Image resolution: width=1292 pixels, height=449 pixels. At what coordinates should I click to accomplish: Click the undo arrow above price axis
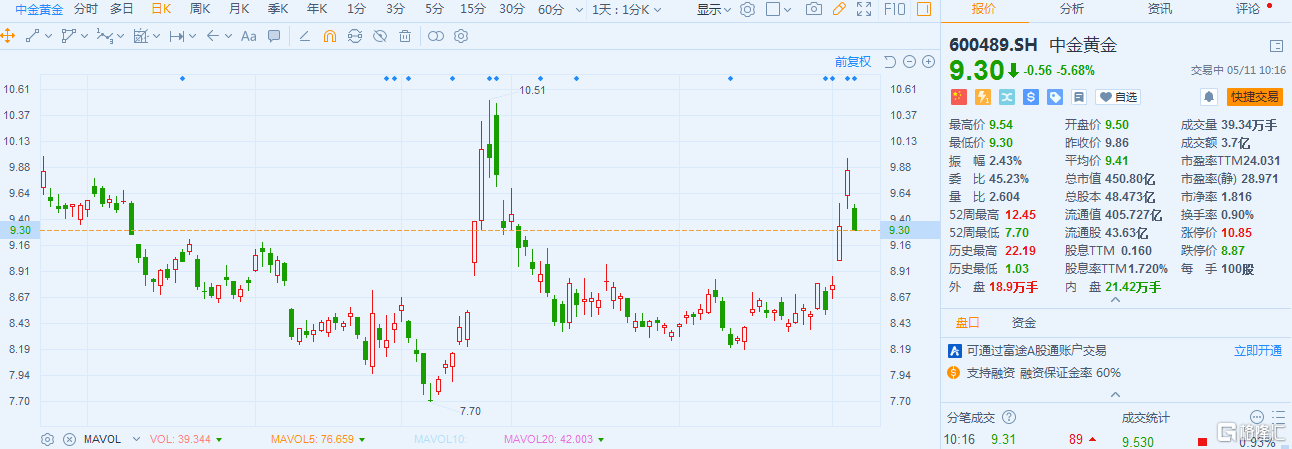[x=890, y=62]
